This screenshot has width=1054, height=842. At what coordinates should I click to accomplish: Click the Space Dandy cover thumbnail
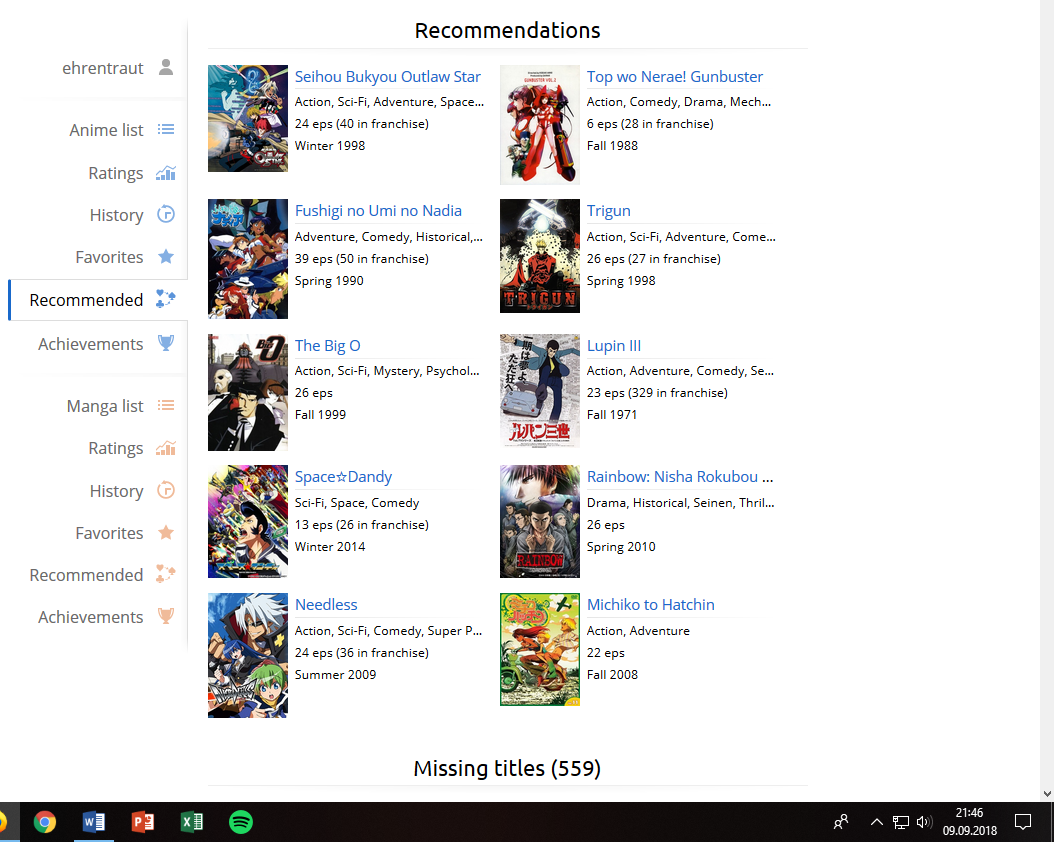247,521
